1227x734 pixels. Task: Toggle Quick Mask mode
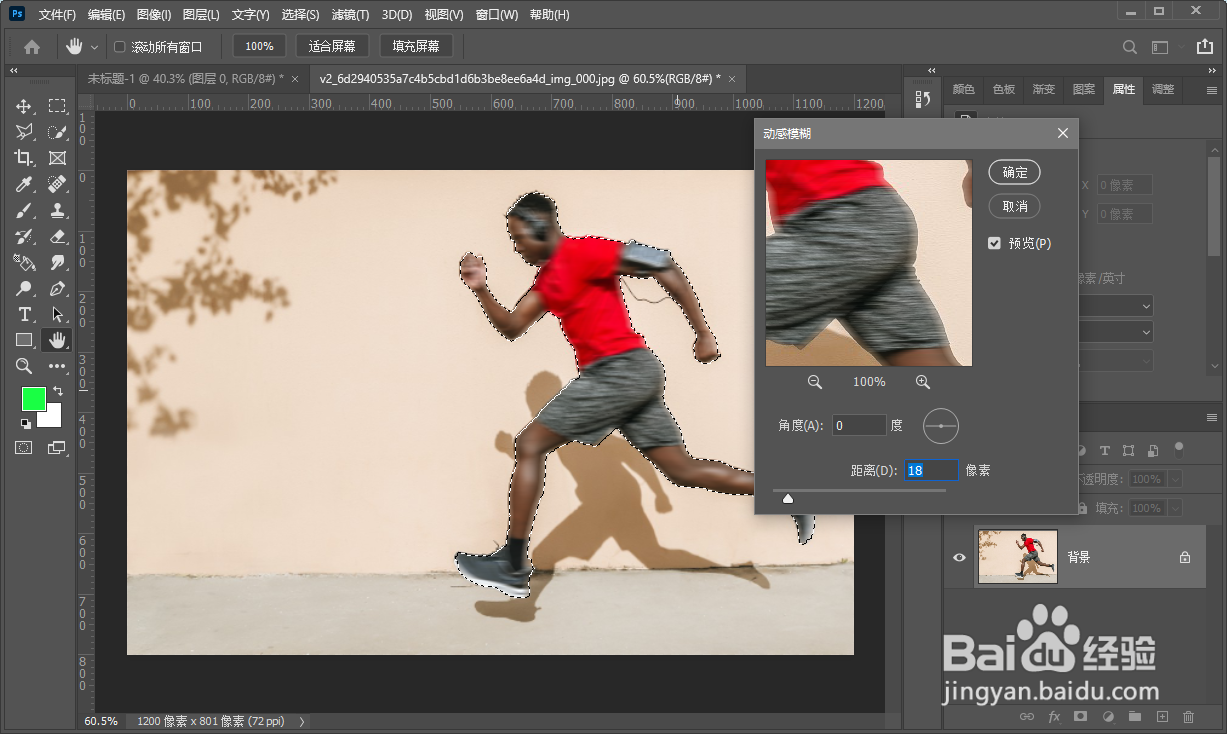click(x=24, y=447)
